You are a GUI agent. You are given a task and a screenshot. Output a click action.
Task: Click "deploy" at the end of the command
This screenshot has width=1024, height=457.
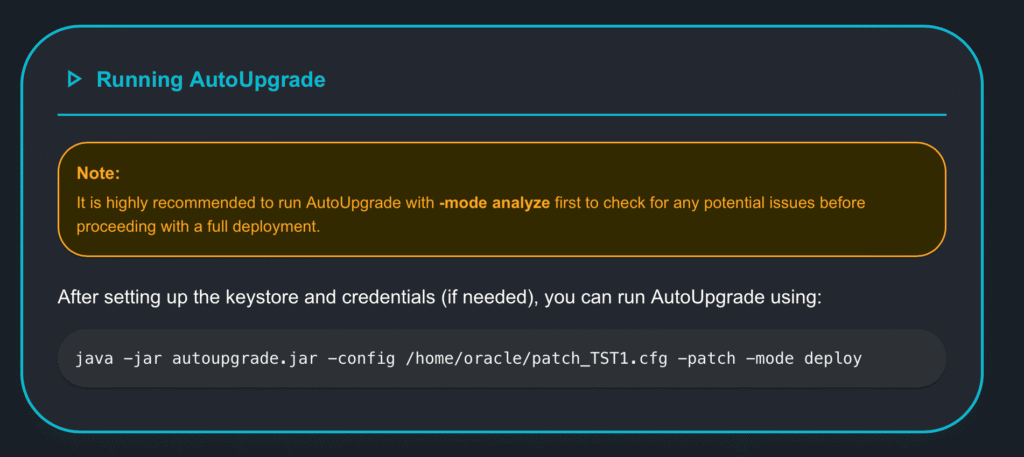point(832,357)
